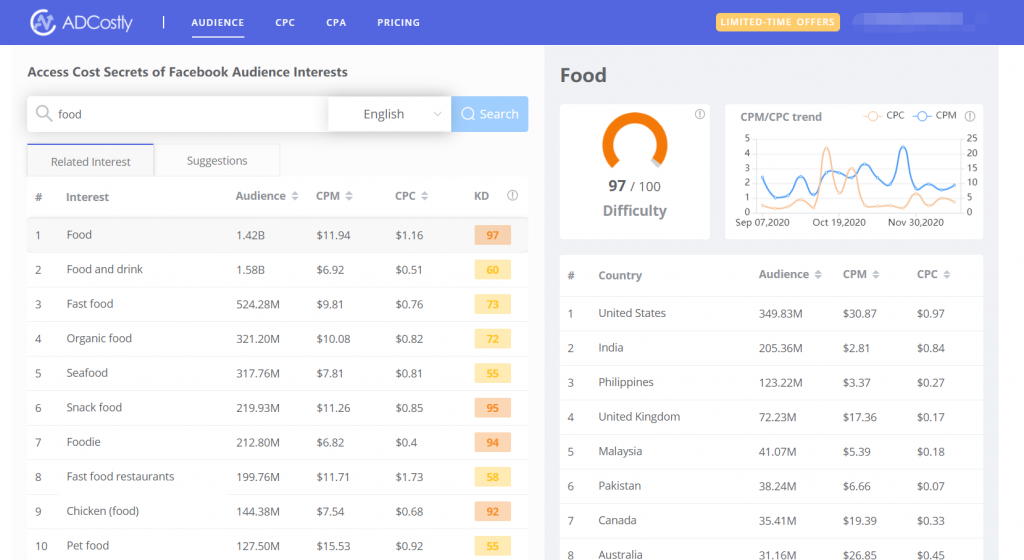Open the PRICING nav item
The width and height of the screenshot is (1024, 560).
point(398,22)
